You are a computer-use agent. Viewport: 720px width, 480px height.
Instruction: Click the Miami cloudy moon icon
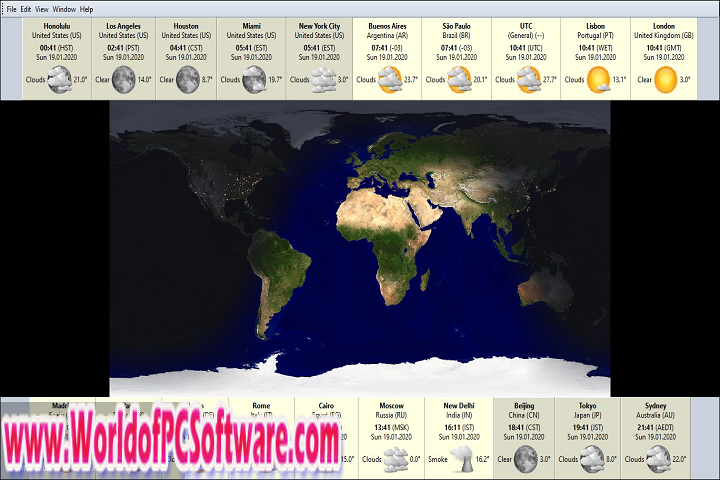click(254, 79)
